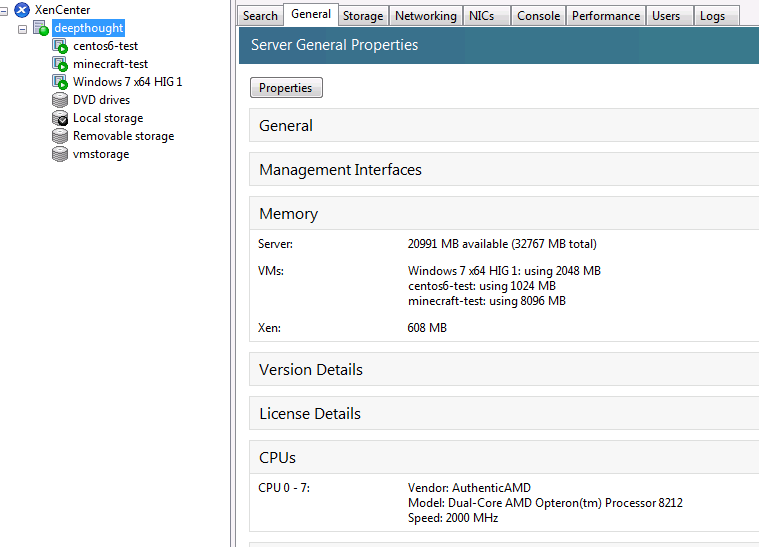Expand the Management Interfaces section
Screen dimensions: 759x547
pos(340,170)
